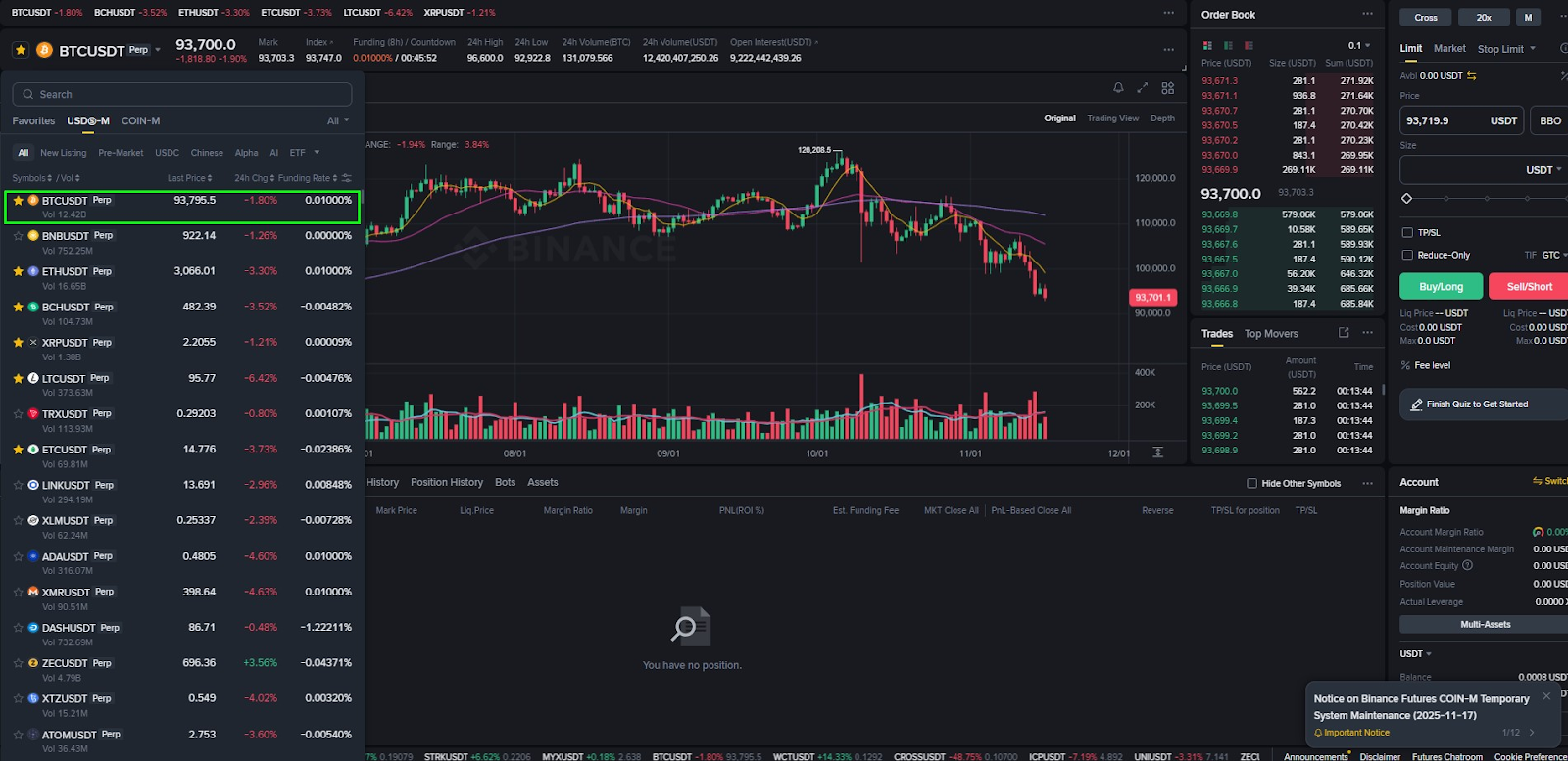This screenshot has width=1568, height=761.
Task: Switch to COIN-M tab
Action: pyautogui.click(x=140, y=120)
